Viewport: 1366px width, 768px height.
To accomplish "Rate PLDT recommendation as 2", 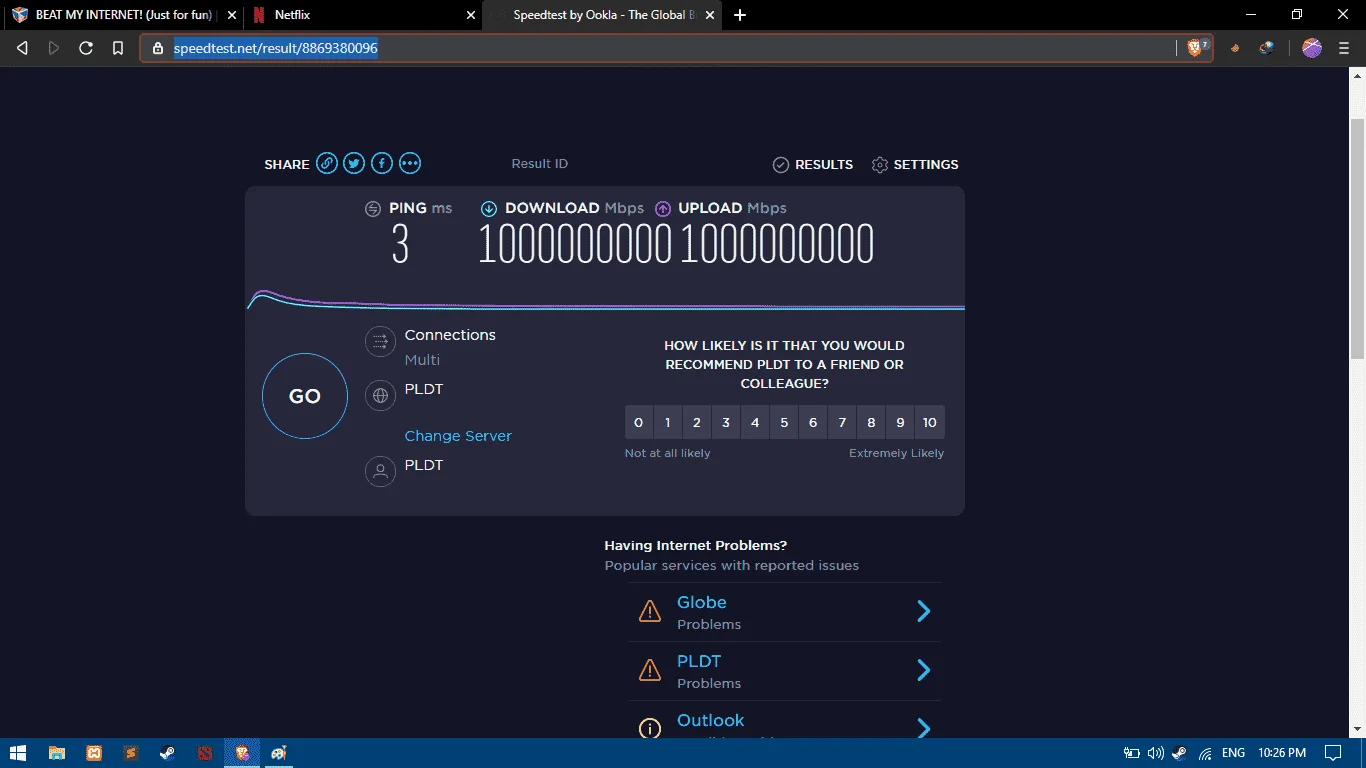I will [697, 423].
